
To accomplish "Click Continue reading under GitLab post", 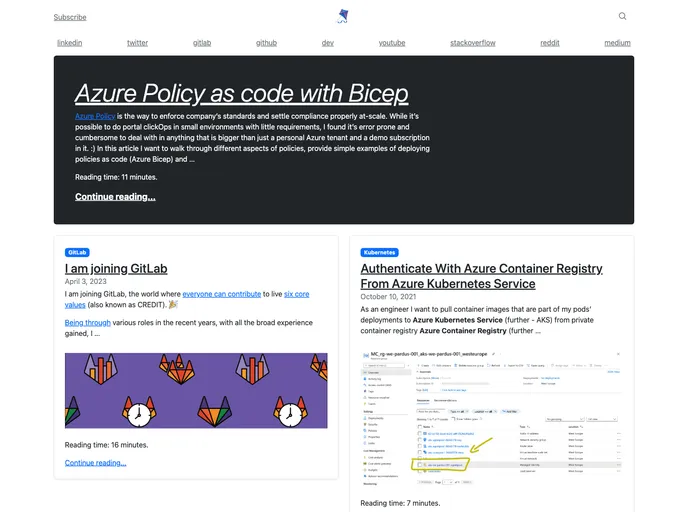I will [95, 463].
